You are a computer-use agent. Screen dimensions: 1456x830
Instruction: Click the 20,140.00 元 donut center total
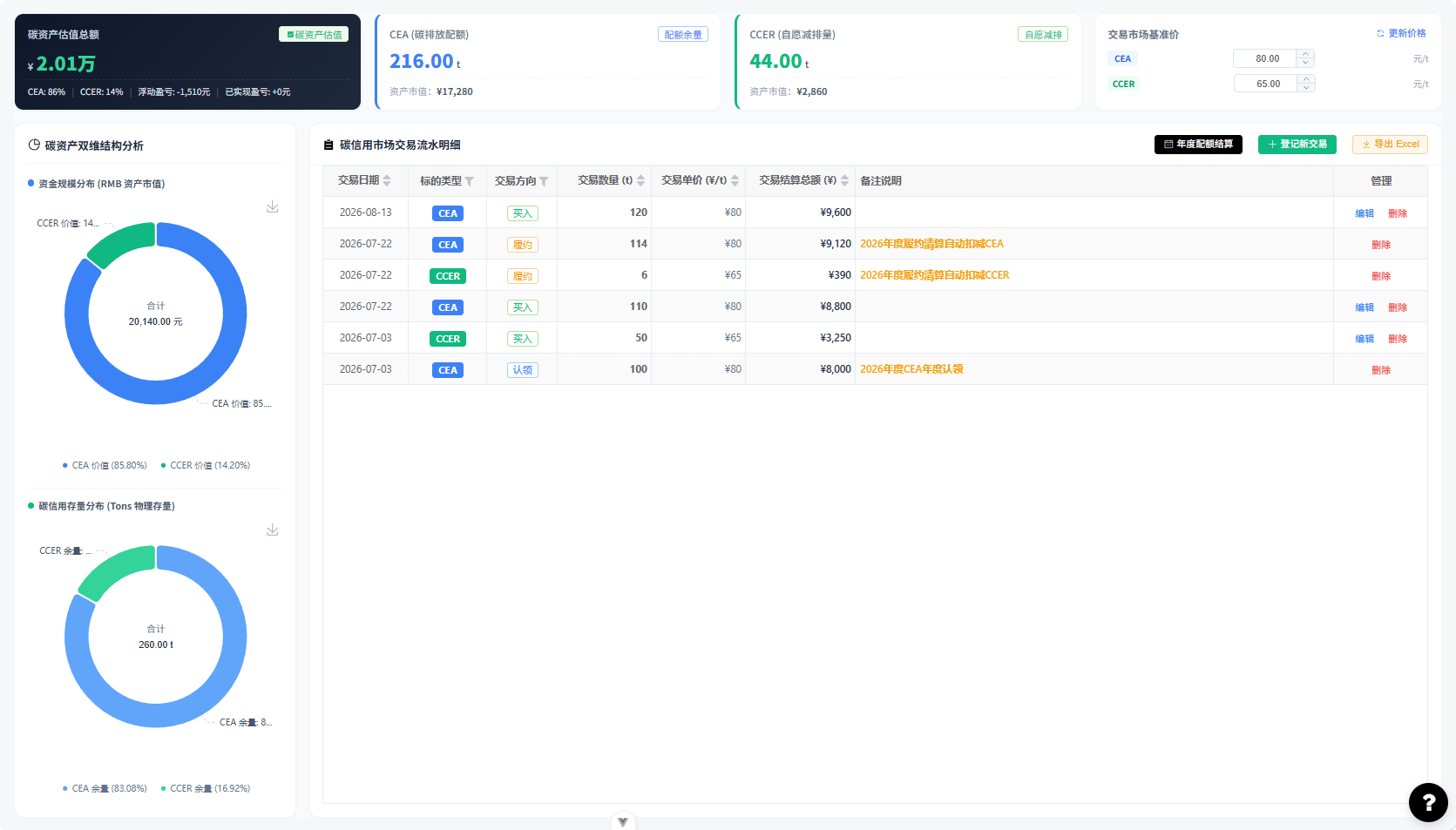tap(156, 322)
